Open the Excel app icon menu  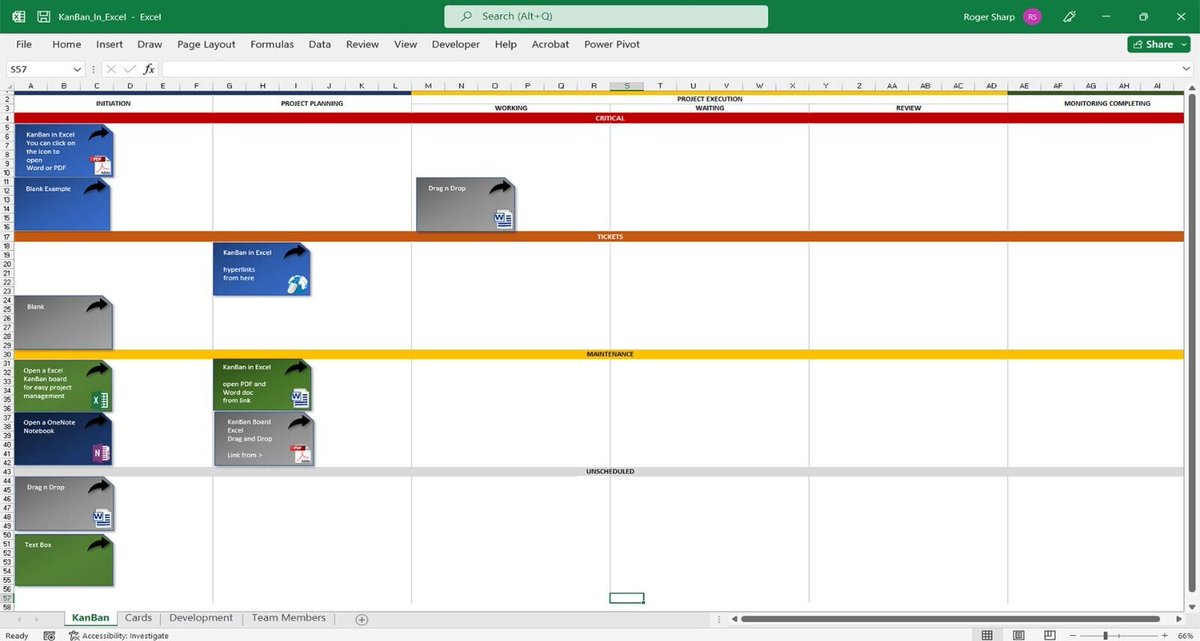click(18, 17)
